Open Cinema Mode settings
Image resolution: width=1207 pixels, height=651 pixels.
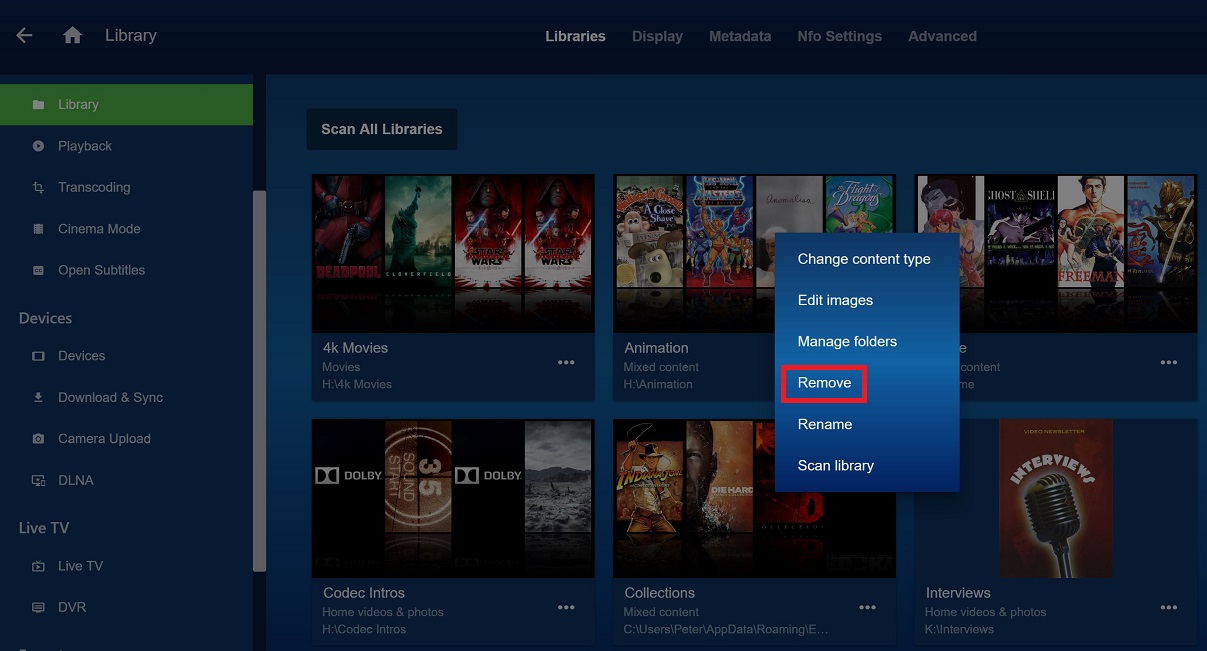[38, 228]
